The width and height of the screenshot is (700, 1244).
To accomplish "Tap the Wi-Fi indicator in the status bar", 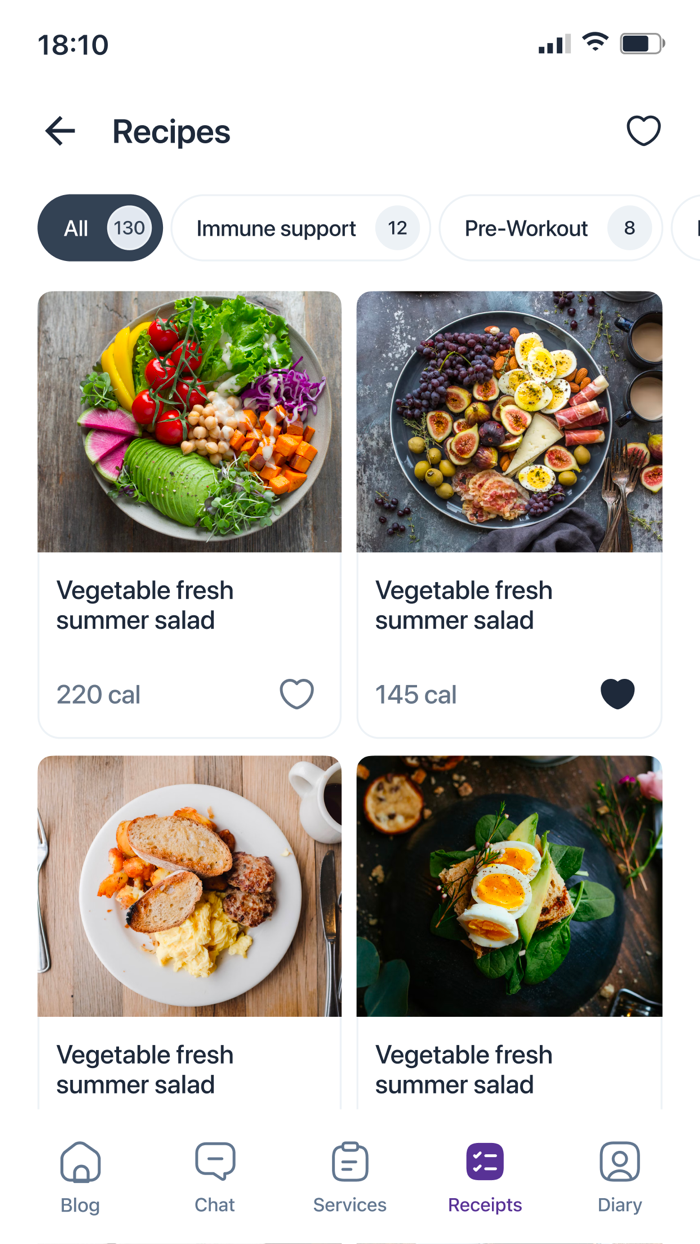I will 595,43.
